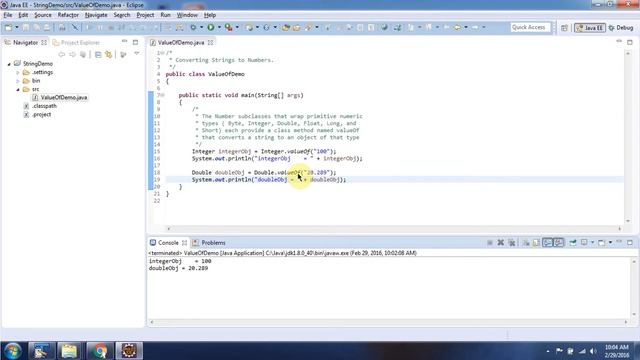Switch to the Debug perspective
Image resolution: width=640 pixels, height=360 pixels.
click(x=621, y=28)
